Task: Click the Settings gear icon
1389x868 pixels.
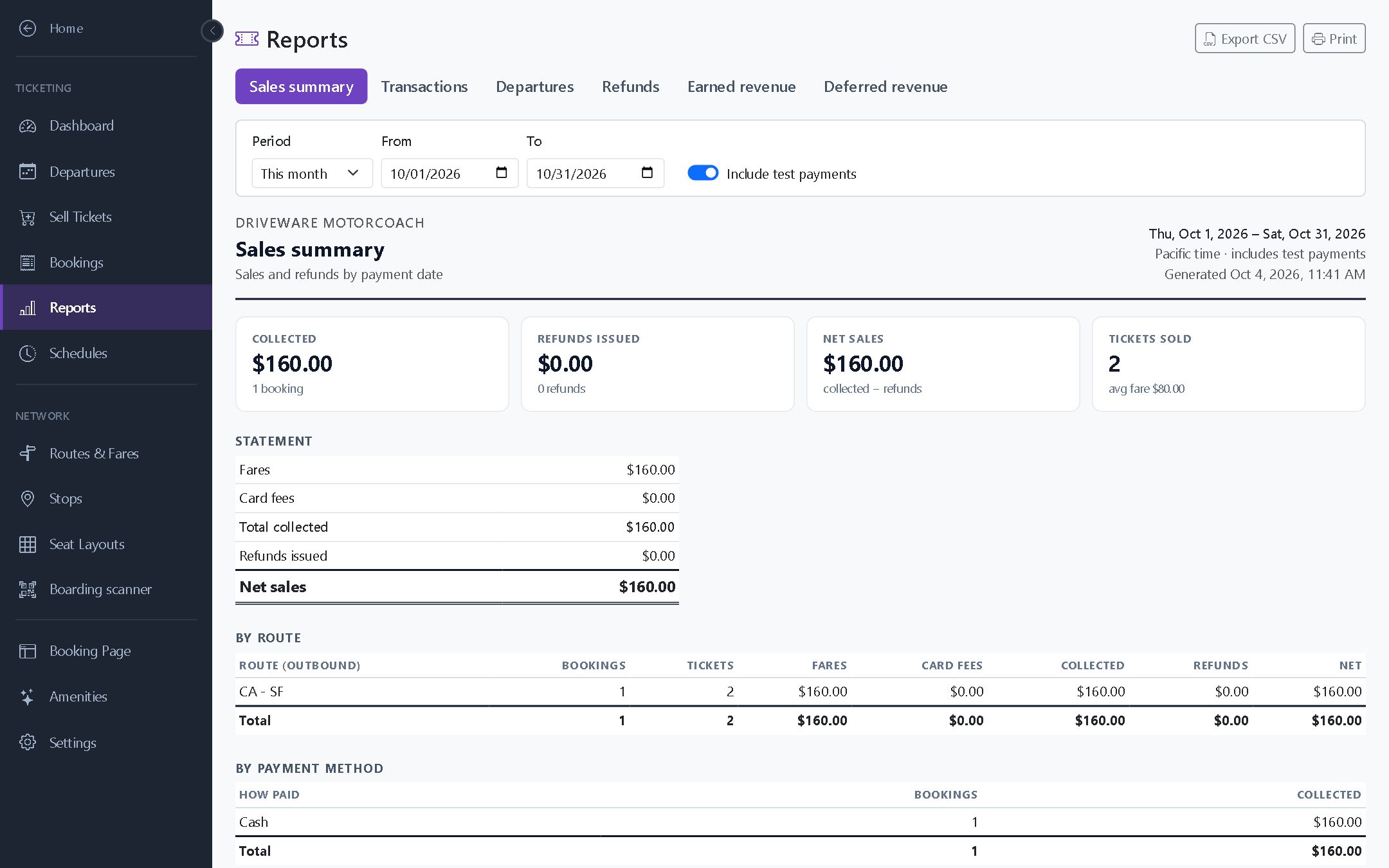Action: [x=28, y=743]
